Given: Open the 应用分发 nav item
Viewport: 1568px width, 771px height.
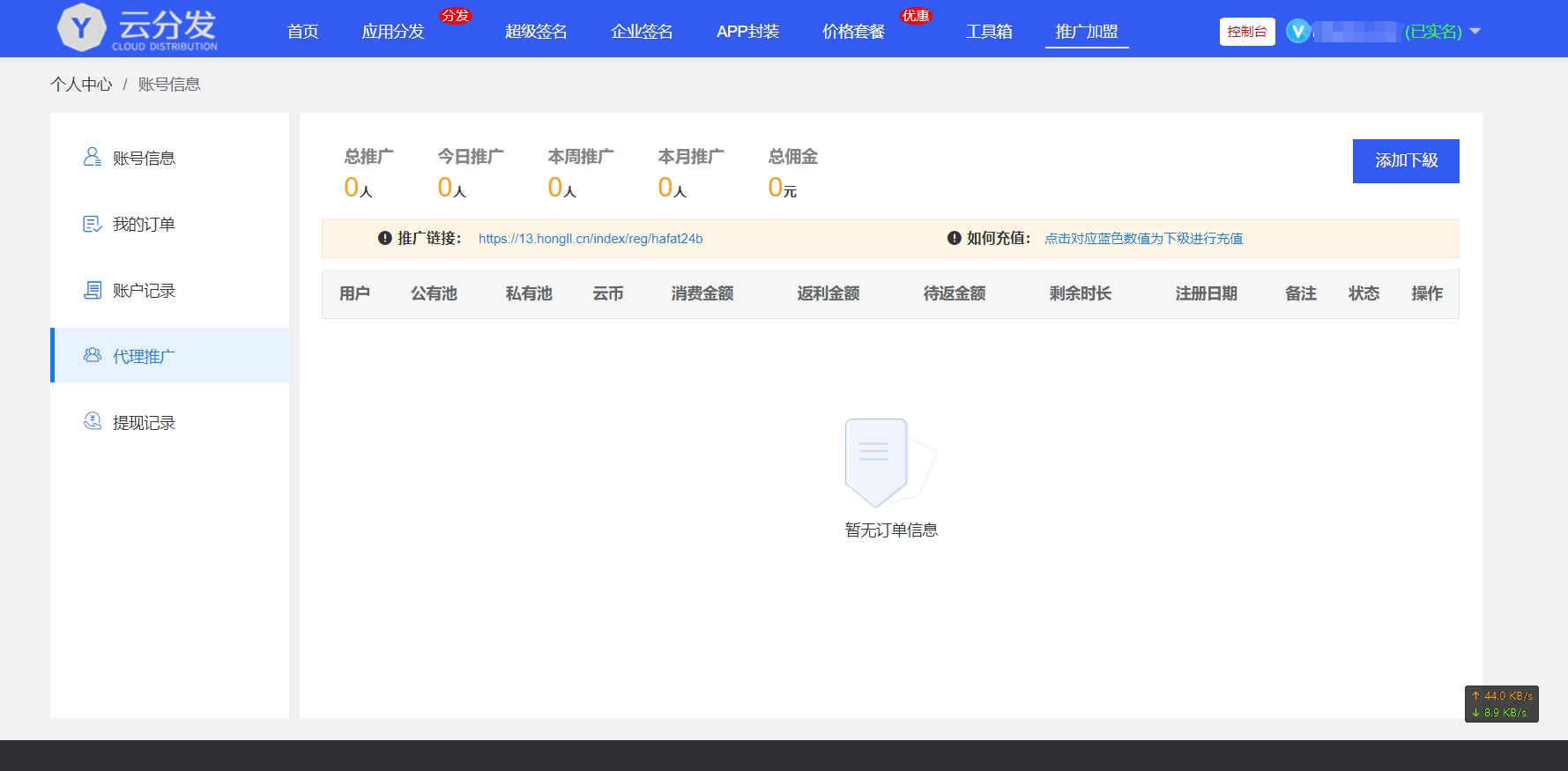Looking at the screenshot, I should coord(393,32).
